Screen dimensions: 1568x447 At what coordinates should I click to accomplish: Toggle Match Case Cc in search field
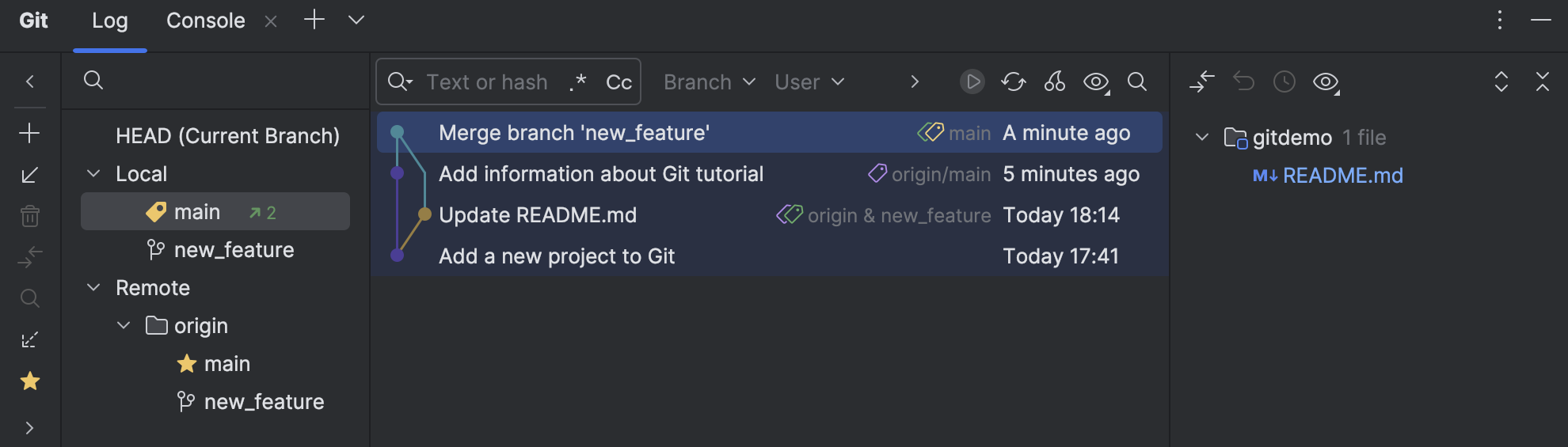click(618, 82)
